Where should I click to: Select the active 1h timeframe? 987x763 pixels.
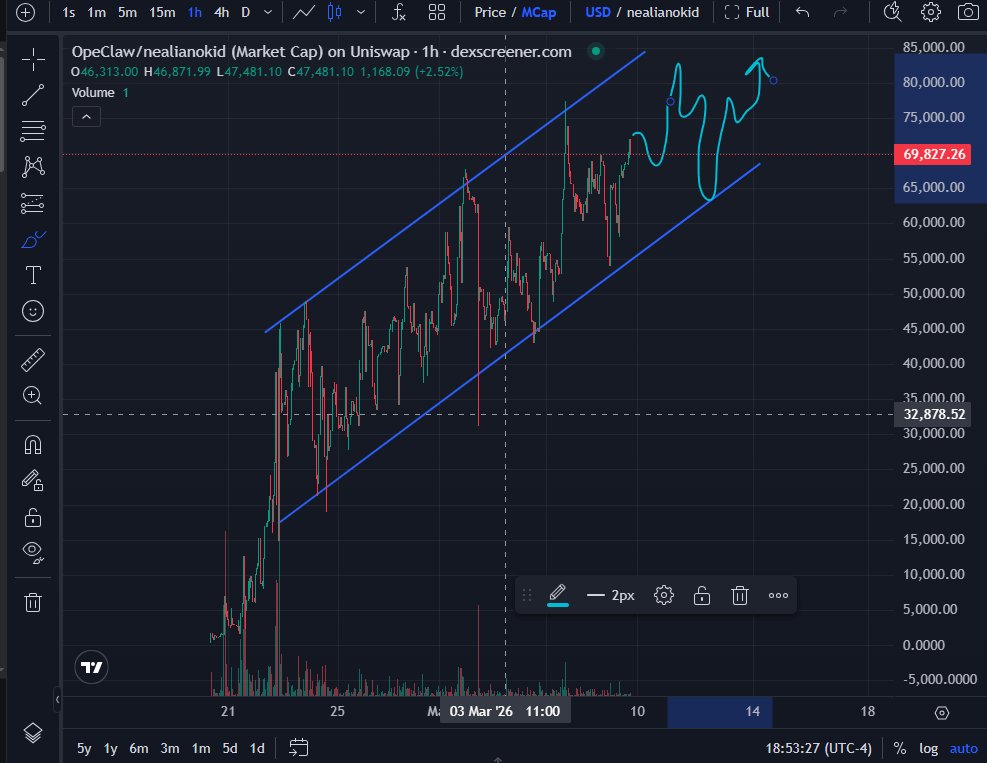tap(195, 12)
